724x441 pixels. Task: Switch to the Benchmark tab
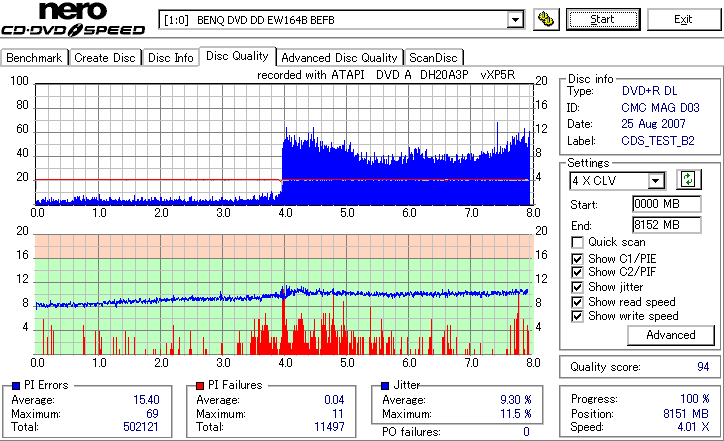(34, 58)
